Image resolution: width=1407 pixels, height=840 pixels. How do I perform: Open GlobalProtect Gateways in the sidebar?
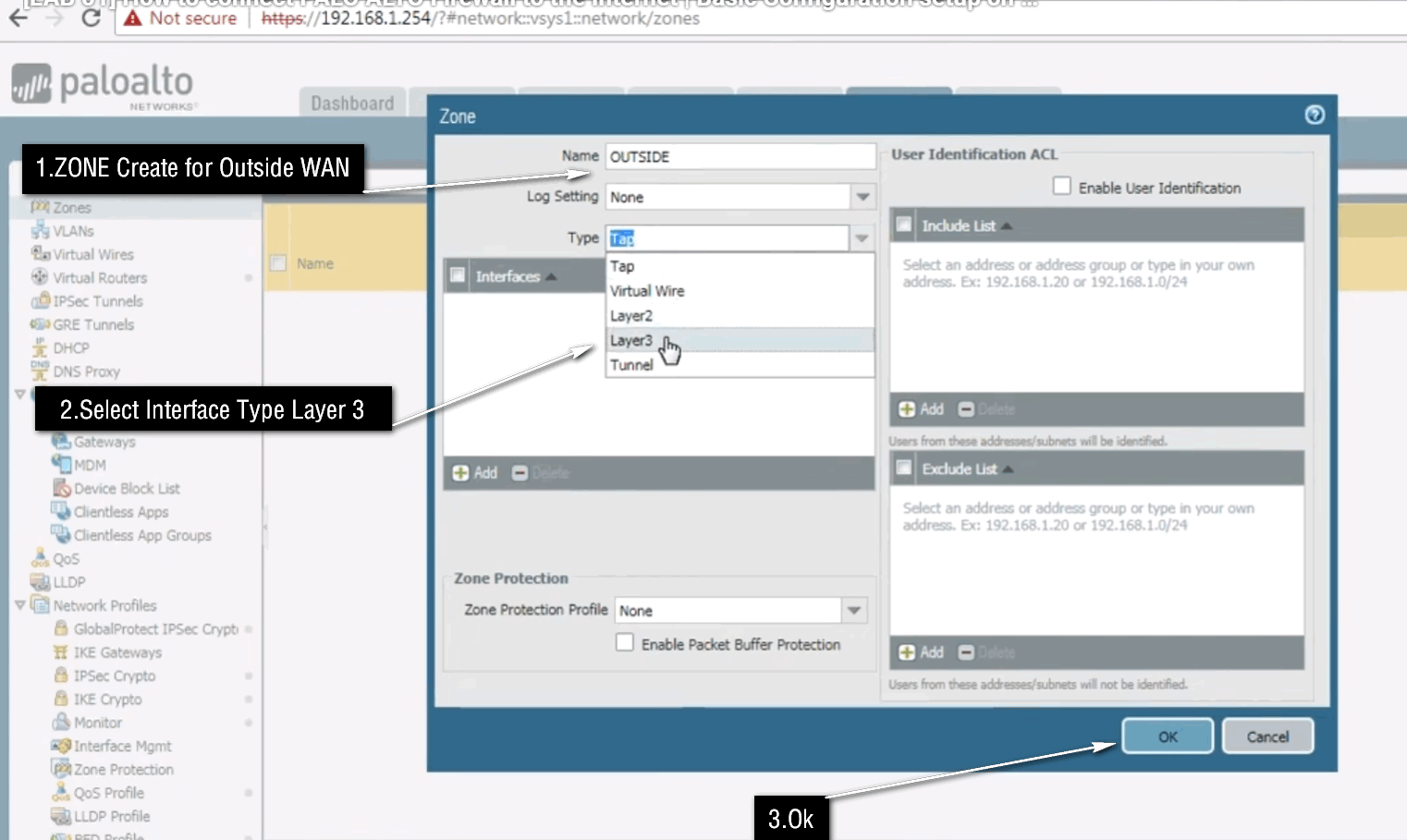(104, 442)
